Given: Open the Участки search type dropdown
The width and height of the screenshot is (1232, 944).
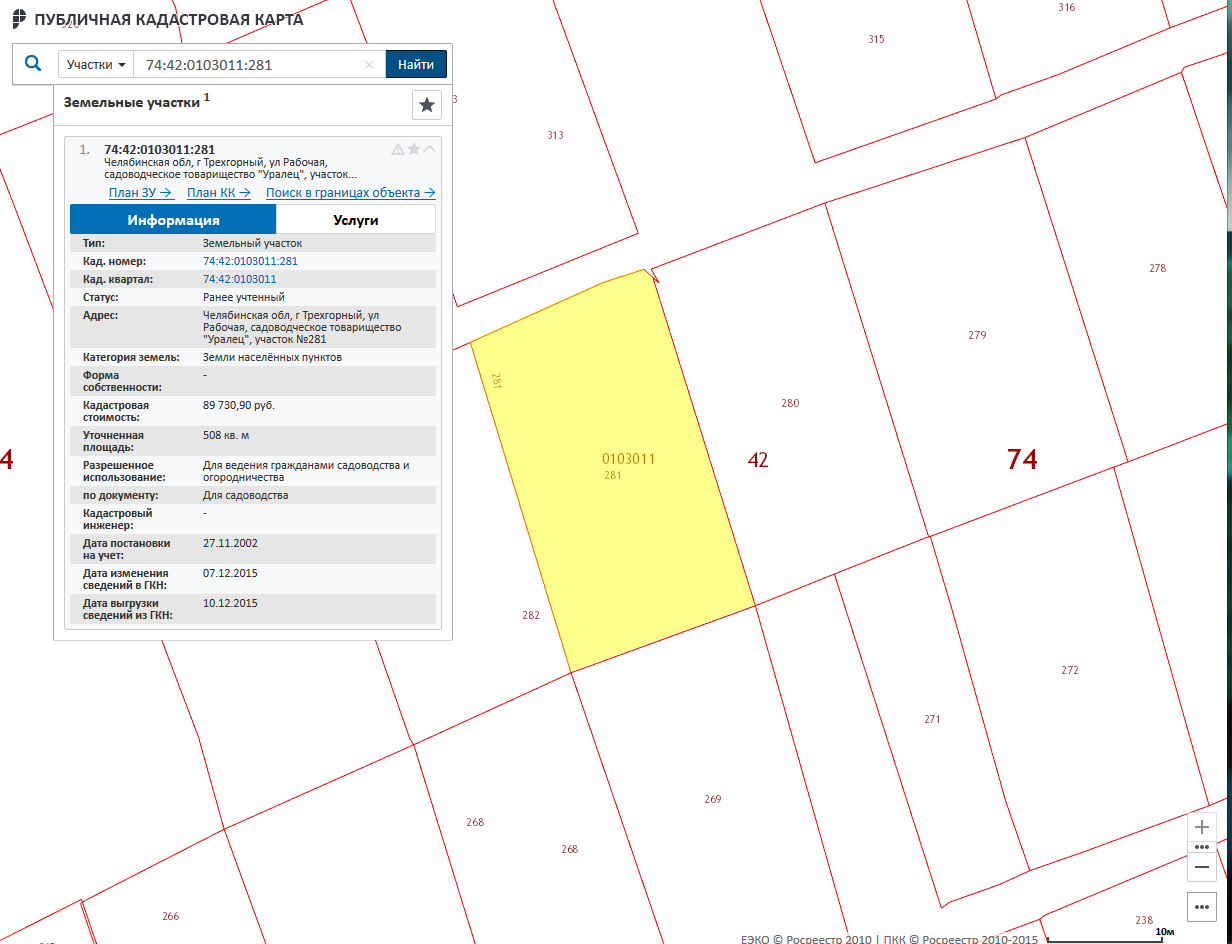Looking at the screenshot, I should click(x=96, y=65).
